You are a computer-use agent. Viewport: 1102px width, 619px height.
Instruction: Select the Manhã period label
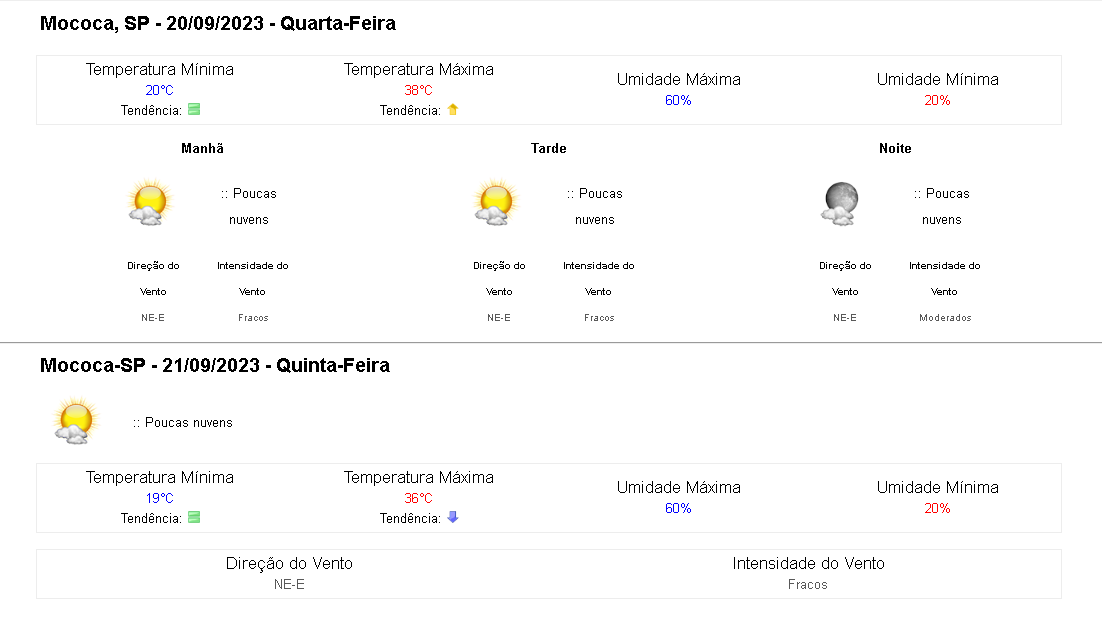202,148
